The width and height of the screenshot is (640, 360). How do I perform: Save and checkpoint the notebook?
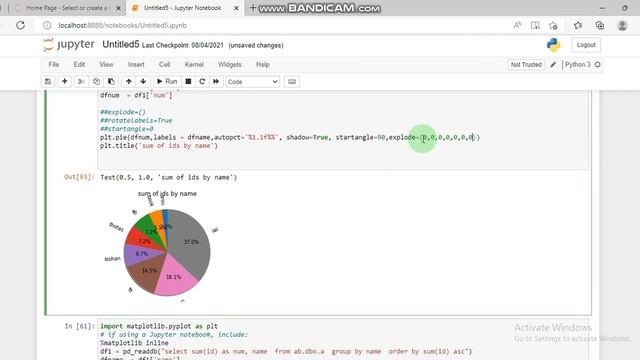[48, 82]
